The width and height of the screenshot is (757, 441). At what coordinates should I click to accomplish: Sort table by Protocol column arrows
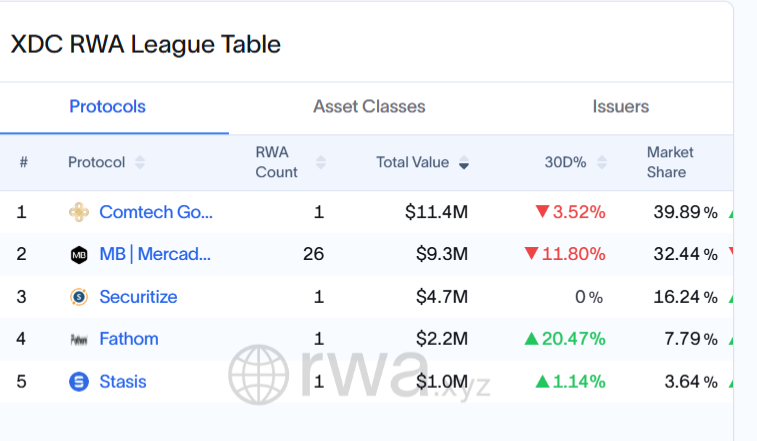pyautogui.click(x=140, y=162)
